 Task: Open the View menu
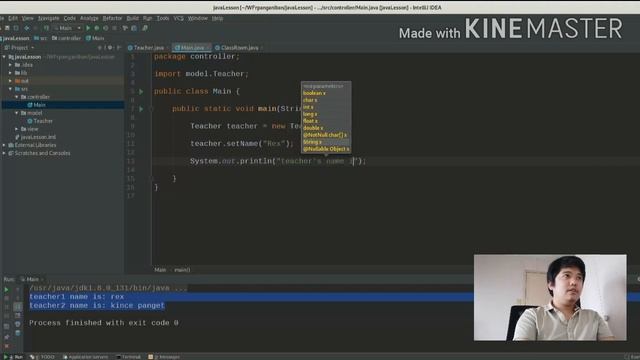[x=27, y=18]
